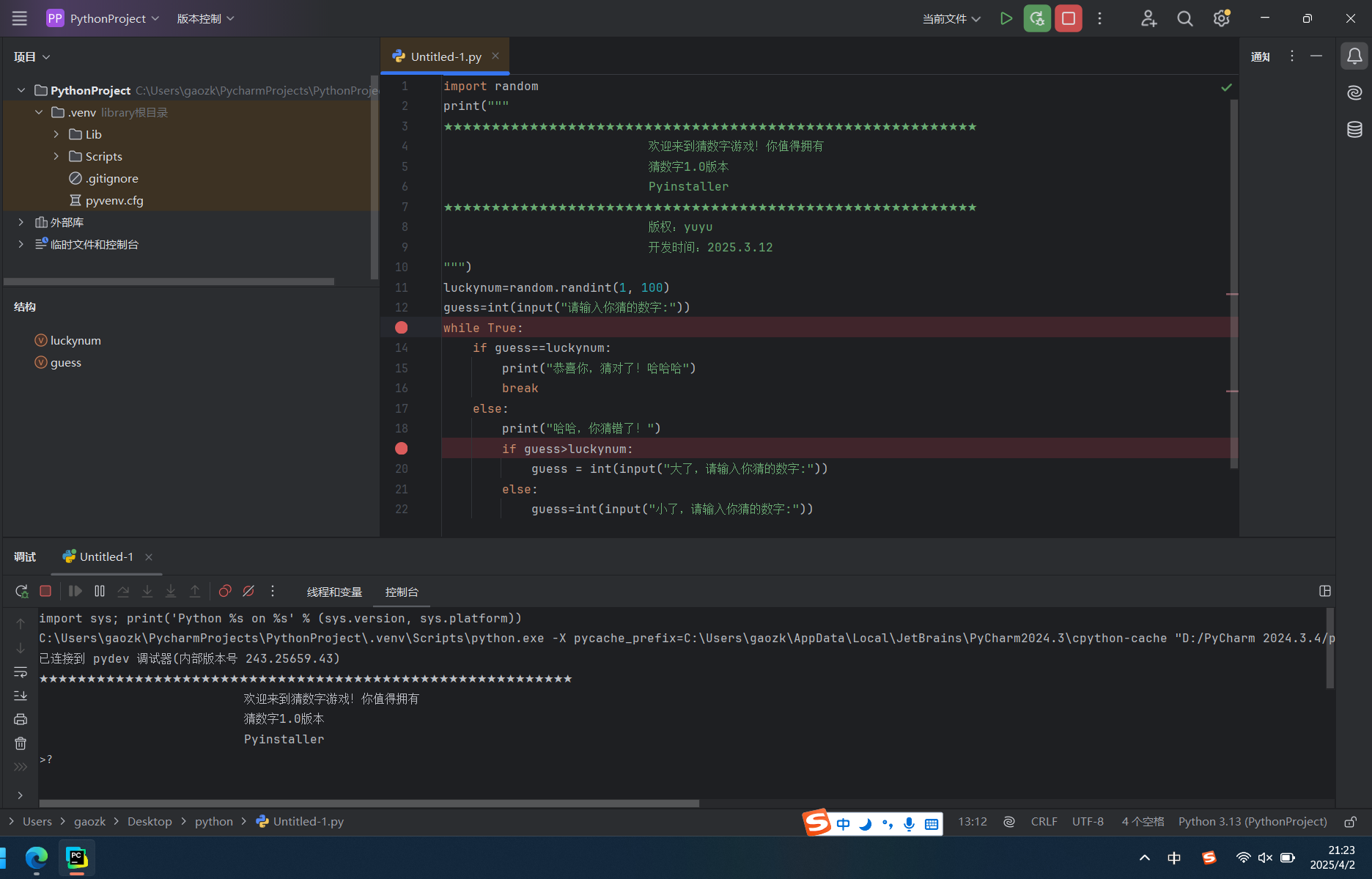Open .gitignore file in project tree
This screenshot has width=1372, height=879.
[x=103, y=178]
